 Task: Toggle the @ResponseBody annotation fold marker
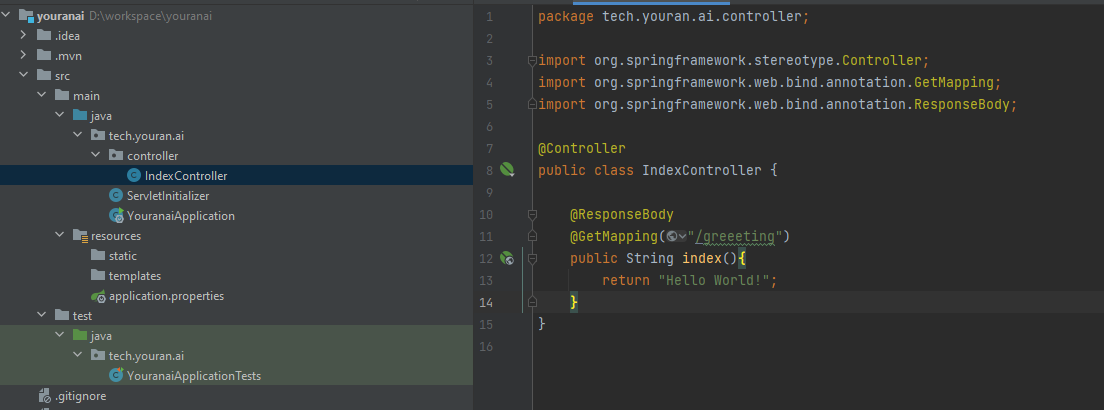(532, 214)
